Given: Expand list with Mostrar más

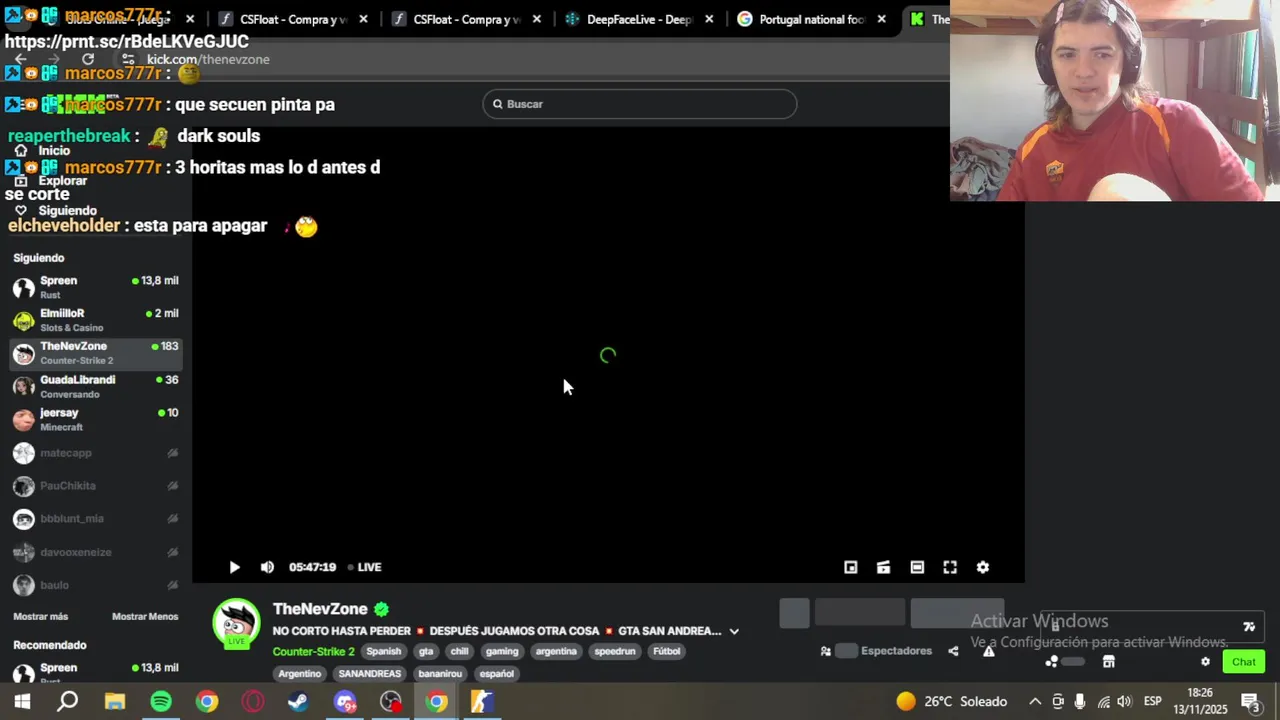Looking at the screenshot, I should tap(41, 616).
